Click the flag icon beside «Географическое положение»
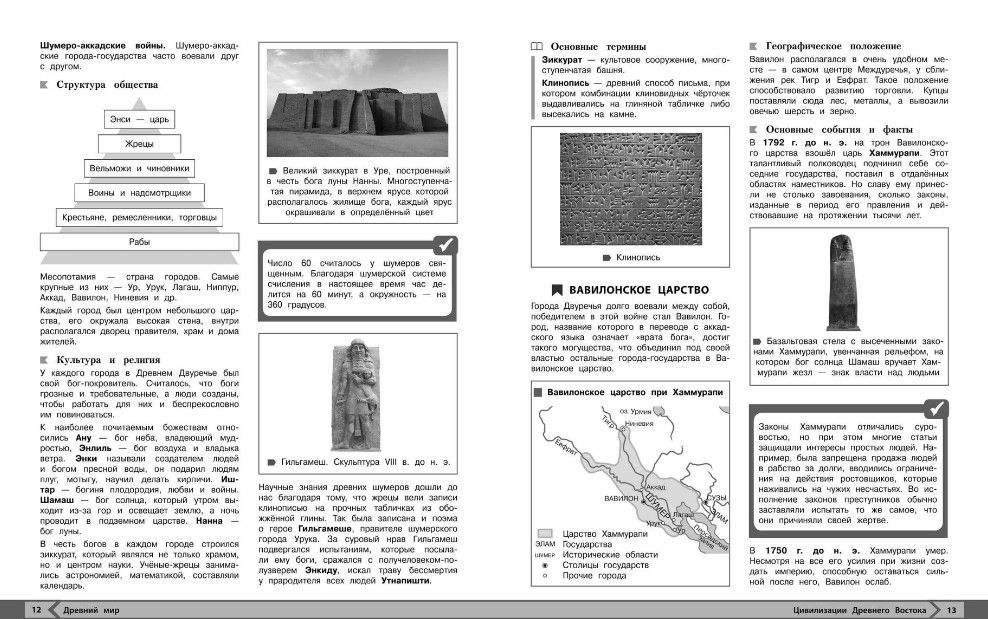Screen dimensions: 988x619 (755, 46)
